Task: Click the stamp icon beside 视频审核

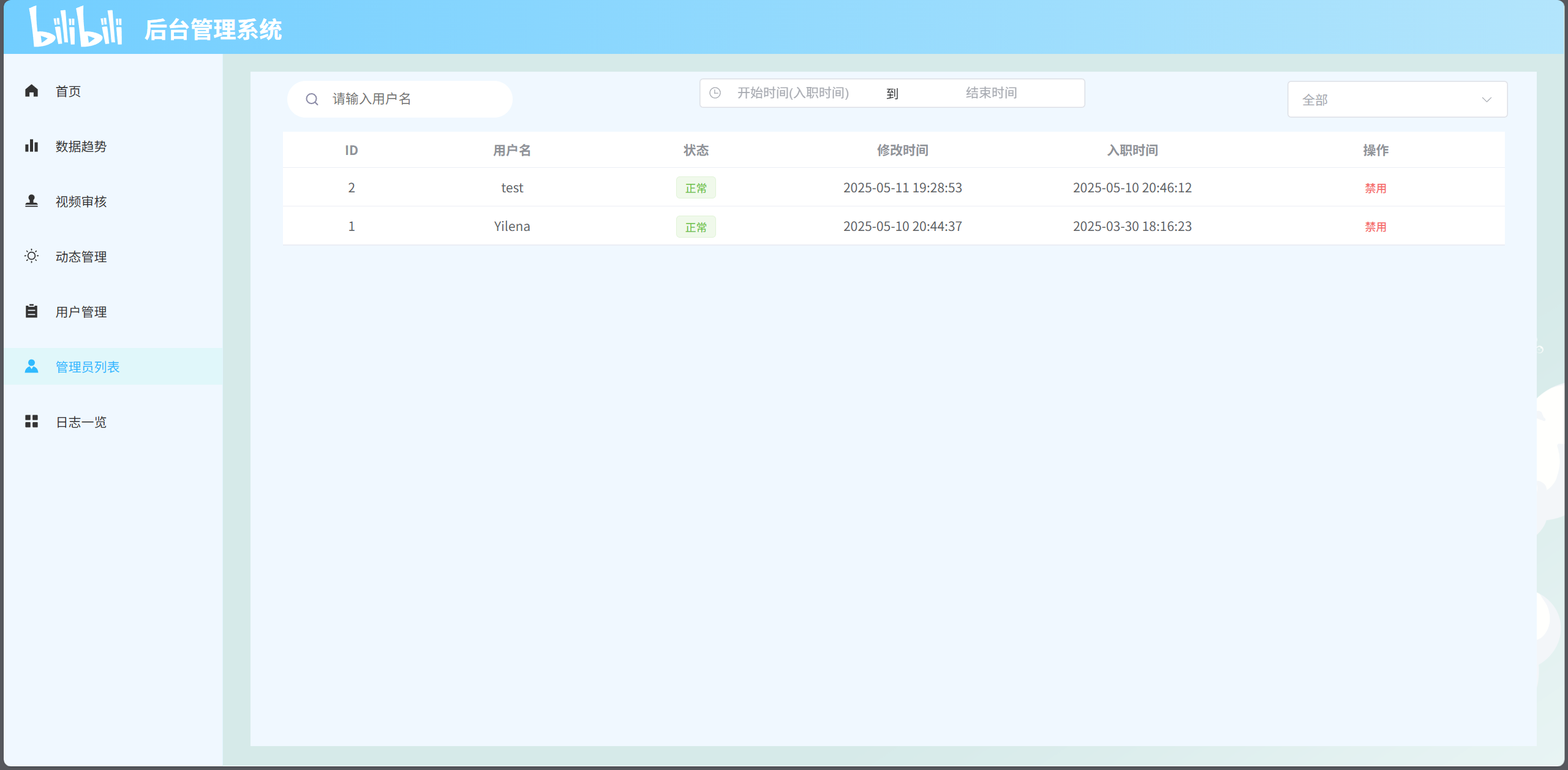Action: pos(31,201)
